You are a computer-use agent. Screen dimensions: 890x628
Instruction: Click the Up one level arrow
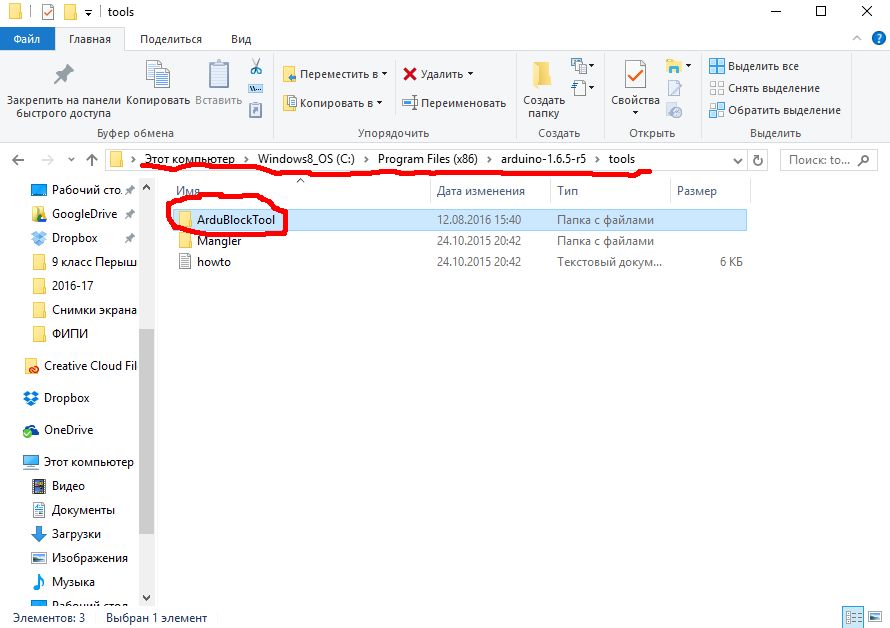click(x=92, y=160)
